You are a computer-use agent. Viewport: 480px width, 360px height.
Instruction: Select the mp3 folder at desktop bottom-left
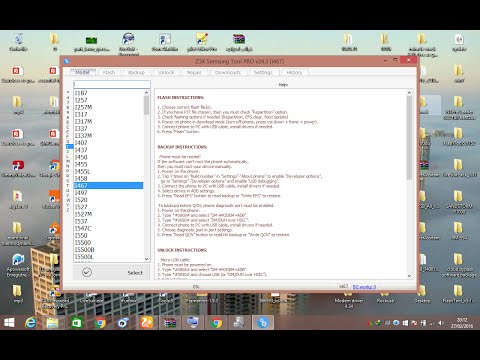pyautogui.click(x=18, y=294)
